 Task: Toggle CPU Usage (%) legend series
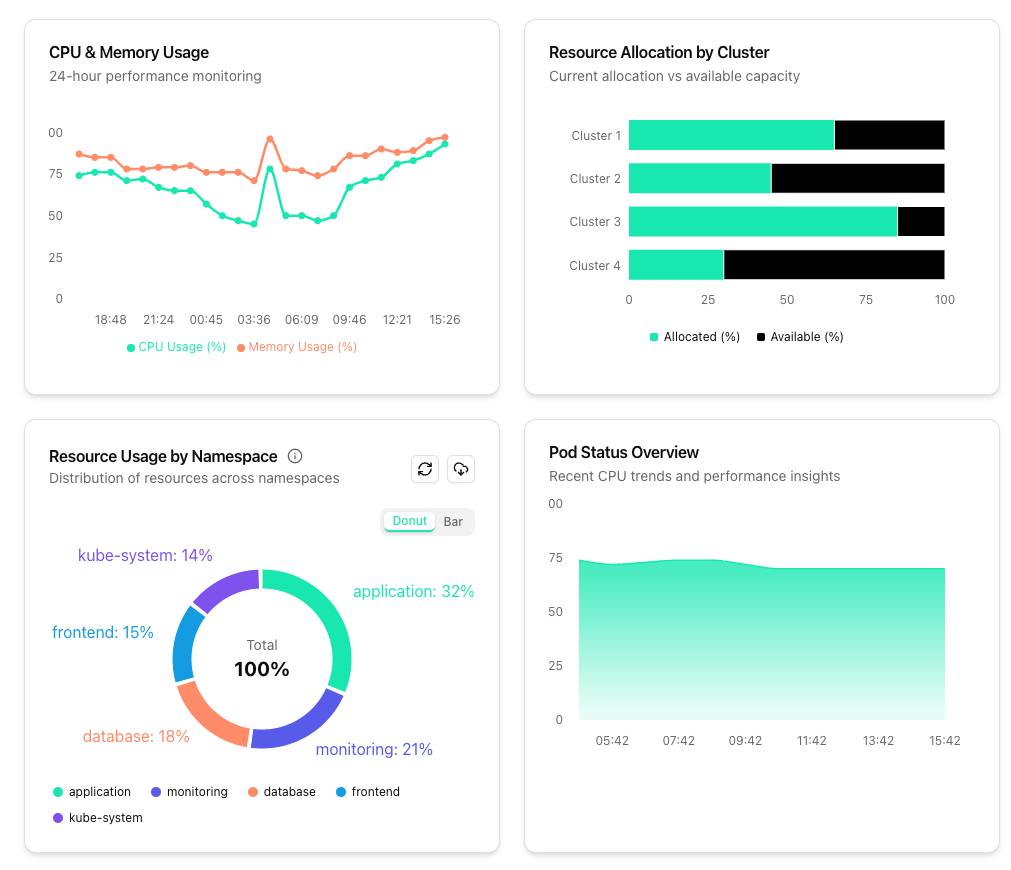tap(177, 347)
